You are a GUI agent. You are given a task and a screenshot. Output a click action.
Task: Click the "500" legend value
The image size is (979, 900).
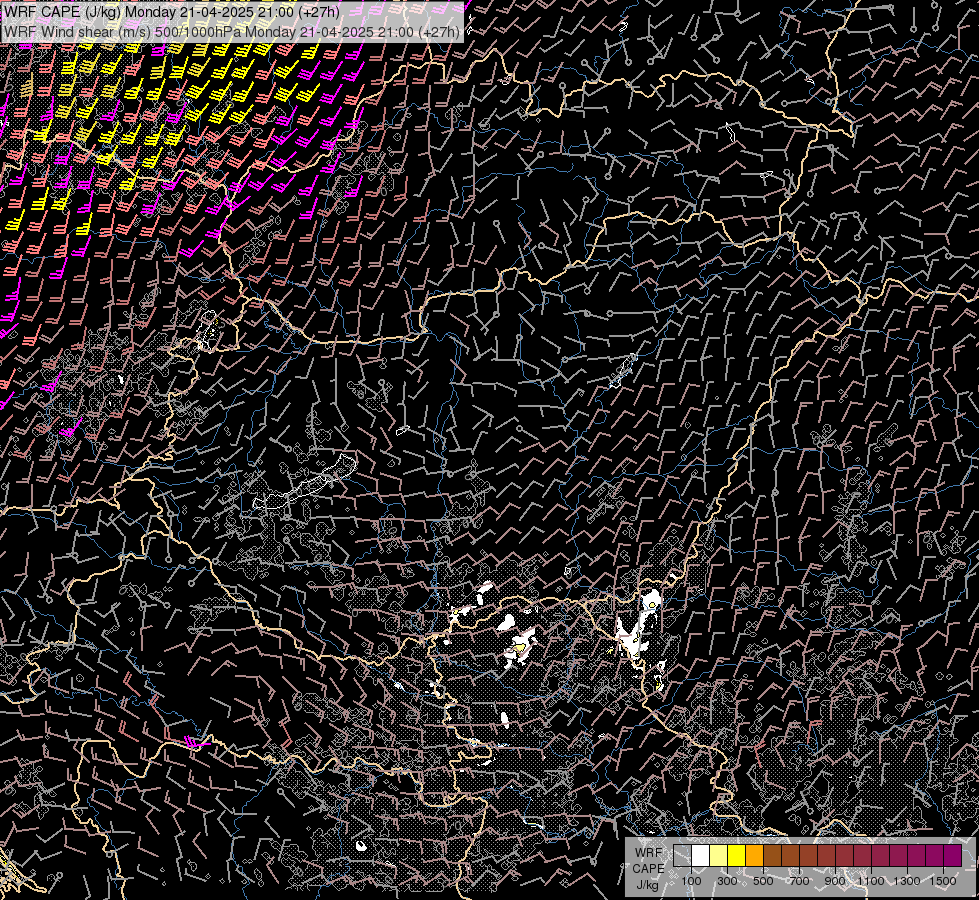pos(763,881)
